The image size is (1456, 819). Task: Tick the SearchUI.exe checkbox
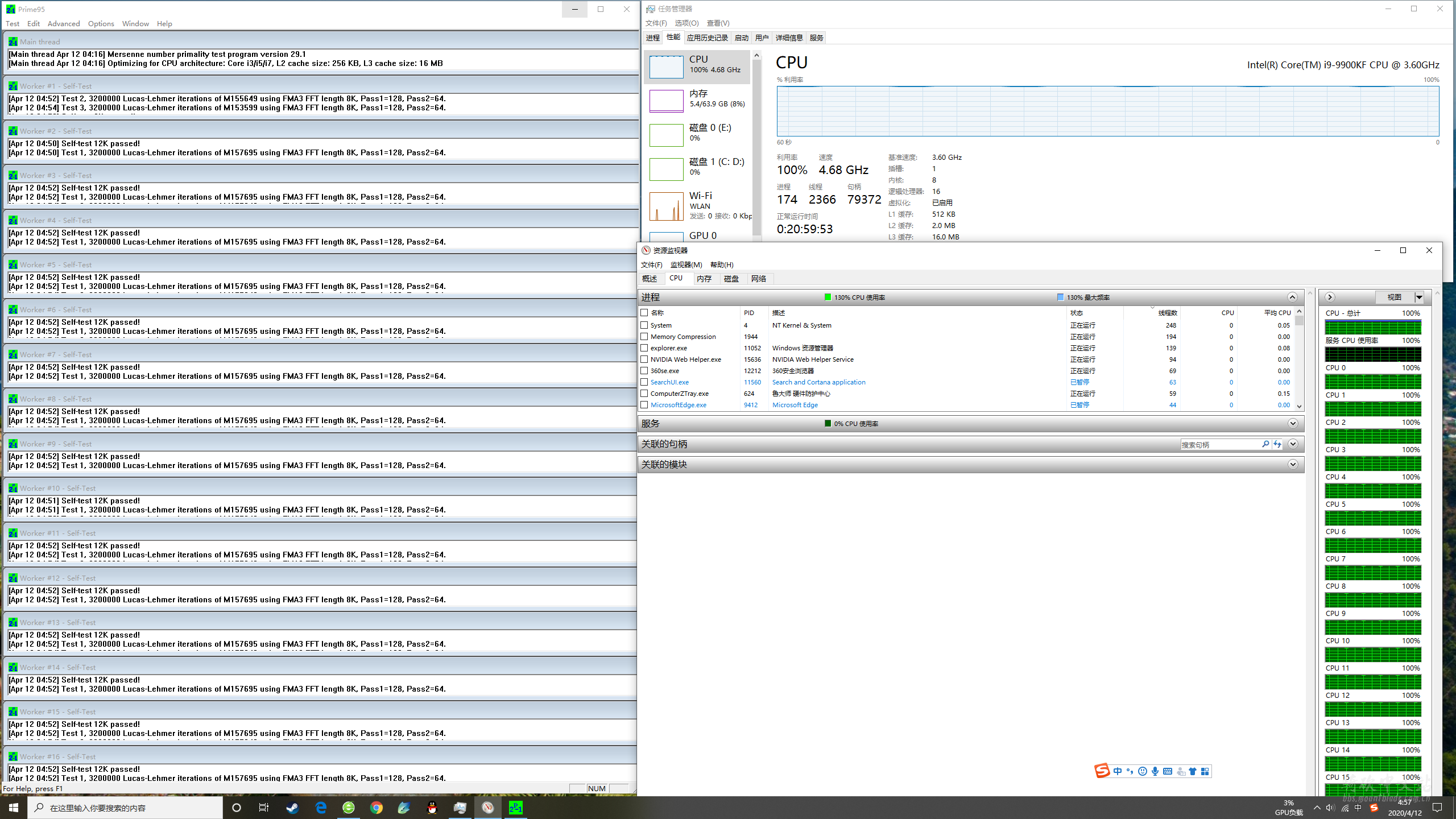coord(644,382)
